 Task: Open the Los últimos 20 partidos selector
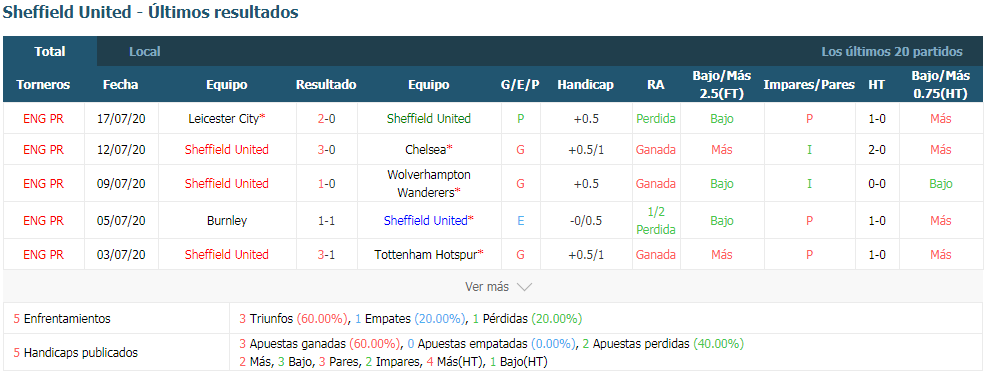(x=892, y=52)
